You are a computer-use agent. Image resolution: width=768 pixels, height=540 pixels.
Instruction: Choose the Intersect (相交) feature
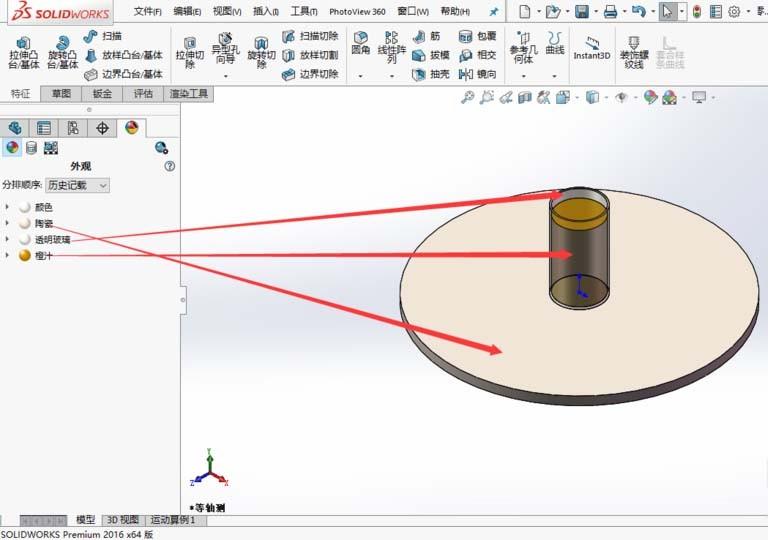tap(478, 55)
